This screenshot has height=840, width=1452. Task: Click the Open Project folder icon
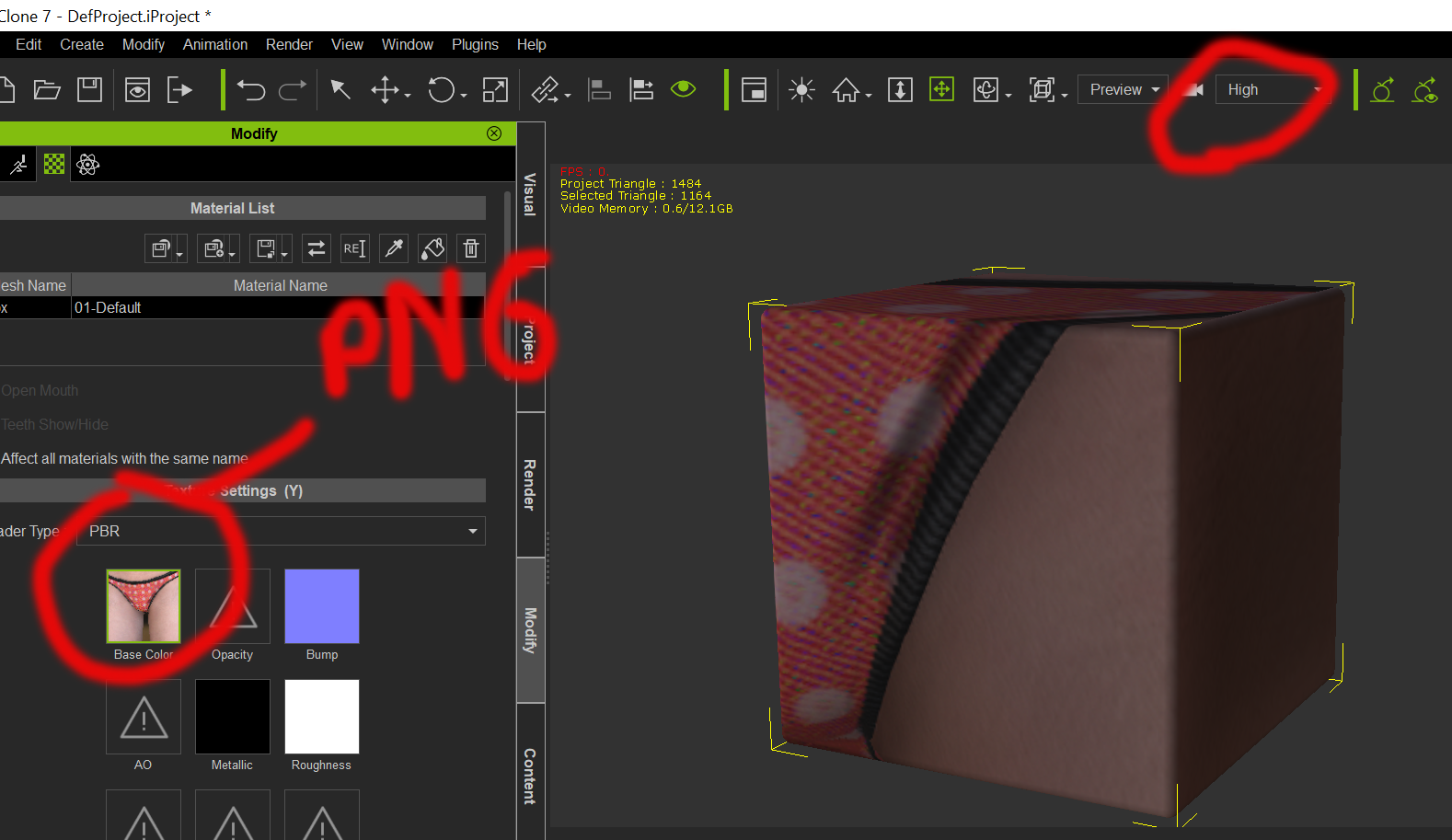click(x=47, y=89)
